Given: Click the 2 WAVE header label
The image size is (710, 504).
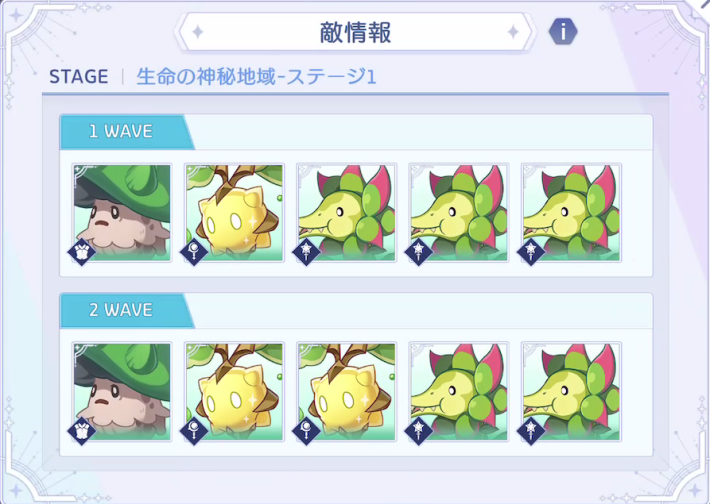Looking at the screenshot, I should 121,310.
